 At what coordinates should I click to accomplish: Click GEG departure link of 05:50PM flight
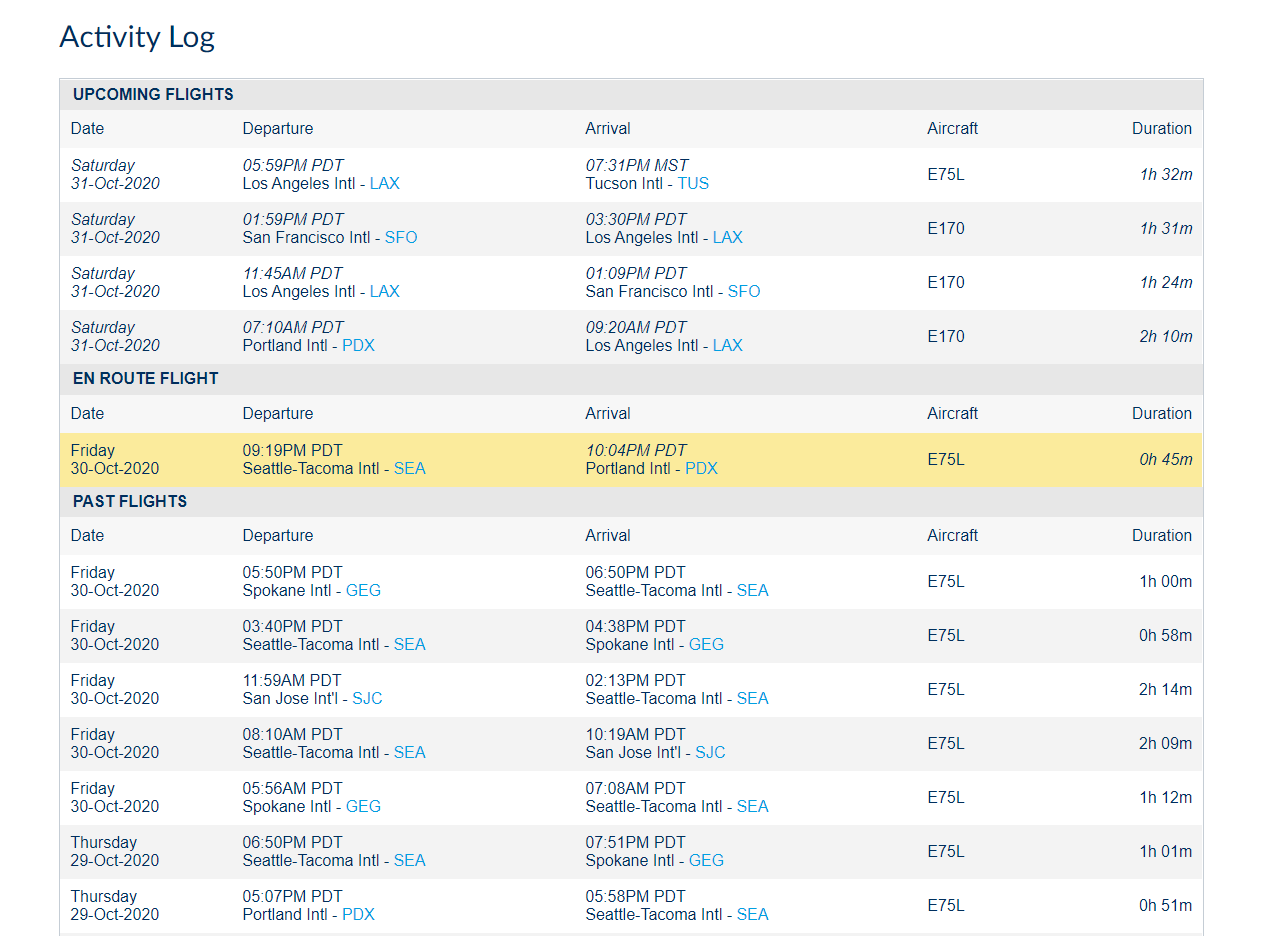click(x=363, y=591)
